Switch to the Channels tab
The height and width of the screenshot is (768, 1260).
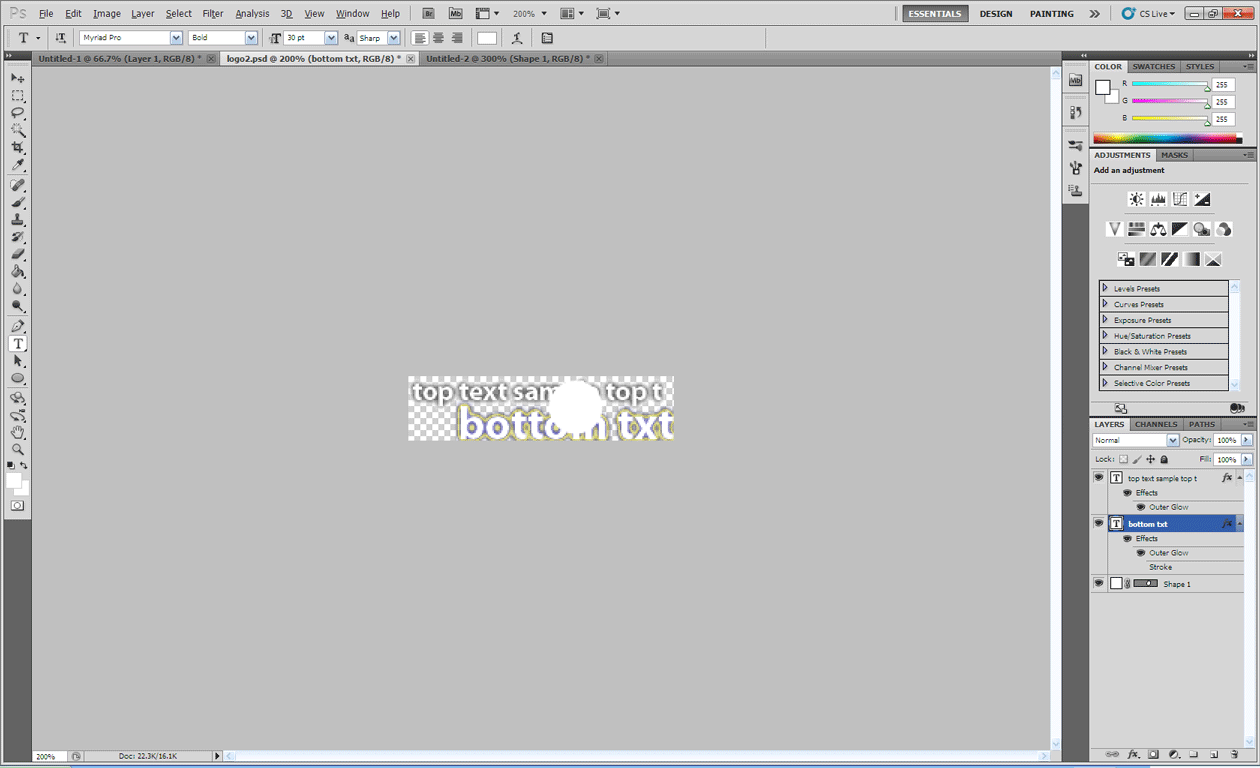[1155, 424]
